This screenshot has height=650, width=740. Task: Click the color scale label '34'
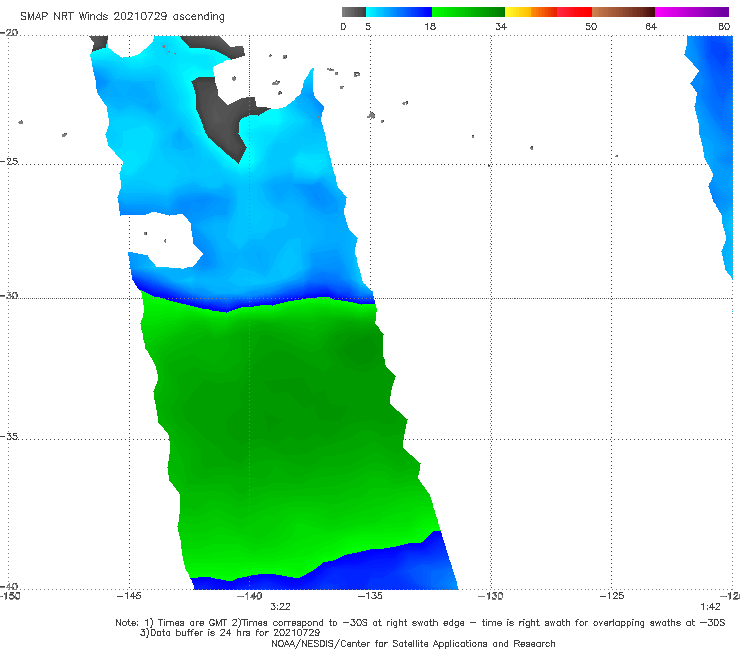(x=501, y=26)
